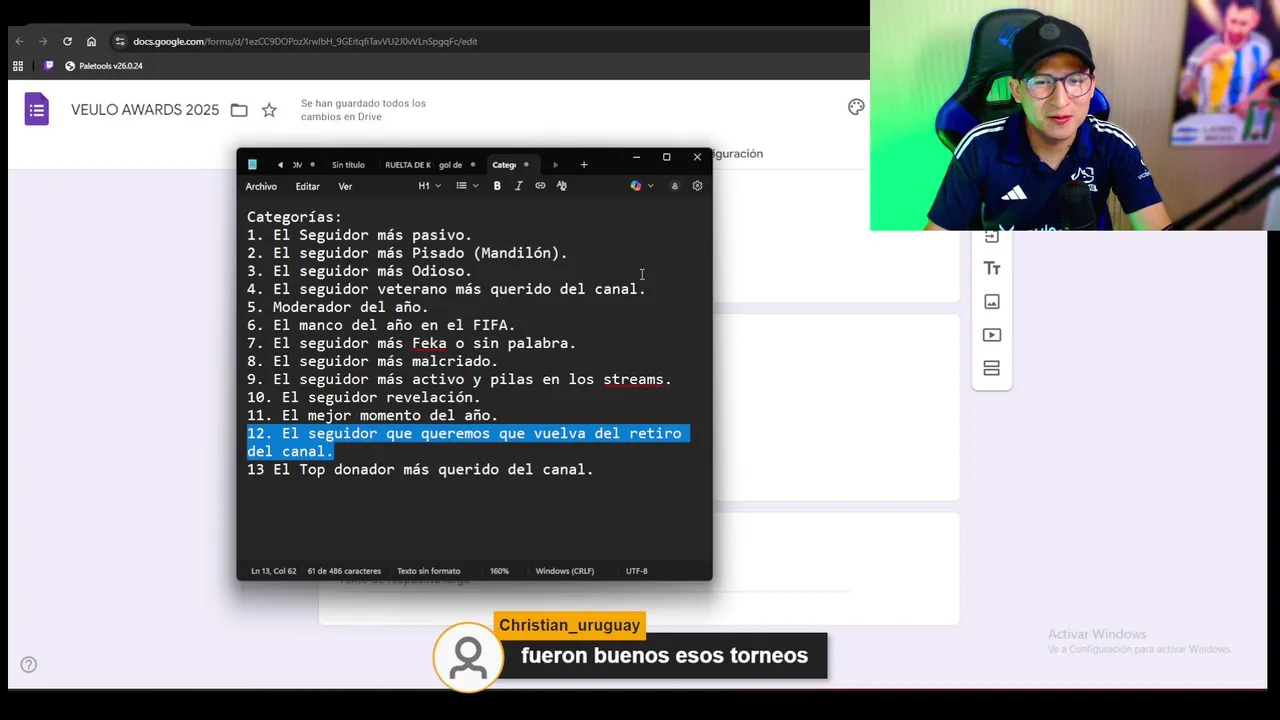Go forward in the browser
Image resolution: width=1280 pixels, height=720 pixels.
click(x=43, y=41)
